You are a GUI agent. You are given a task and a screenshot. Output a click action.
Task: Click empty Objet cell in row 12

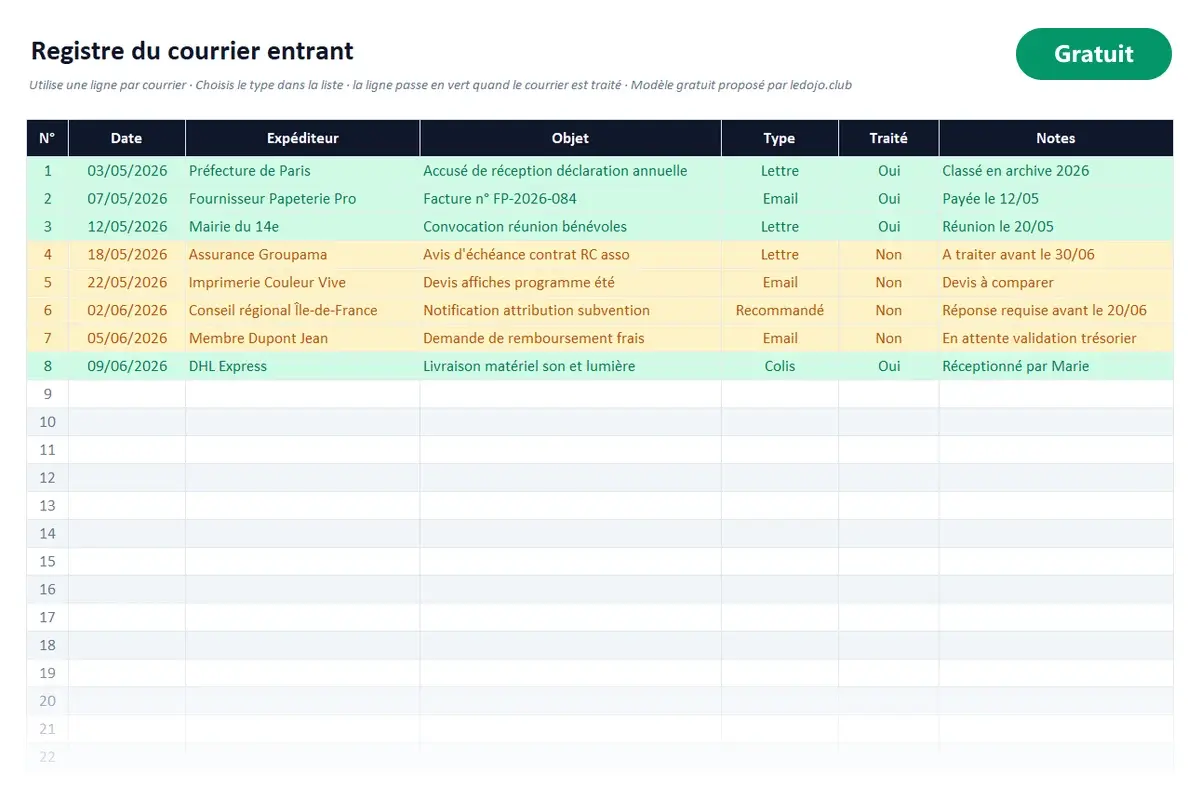[570, 479]
